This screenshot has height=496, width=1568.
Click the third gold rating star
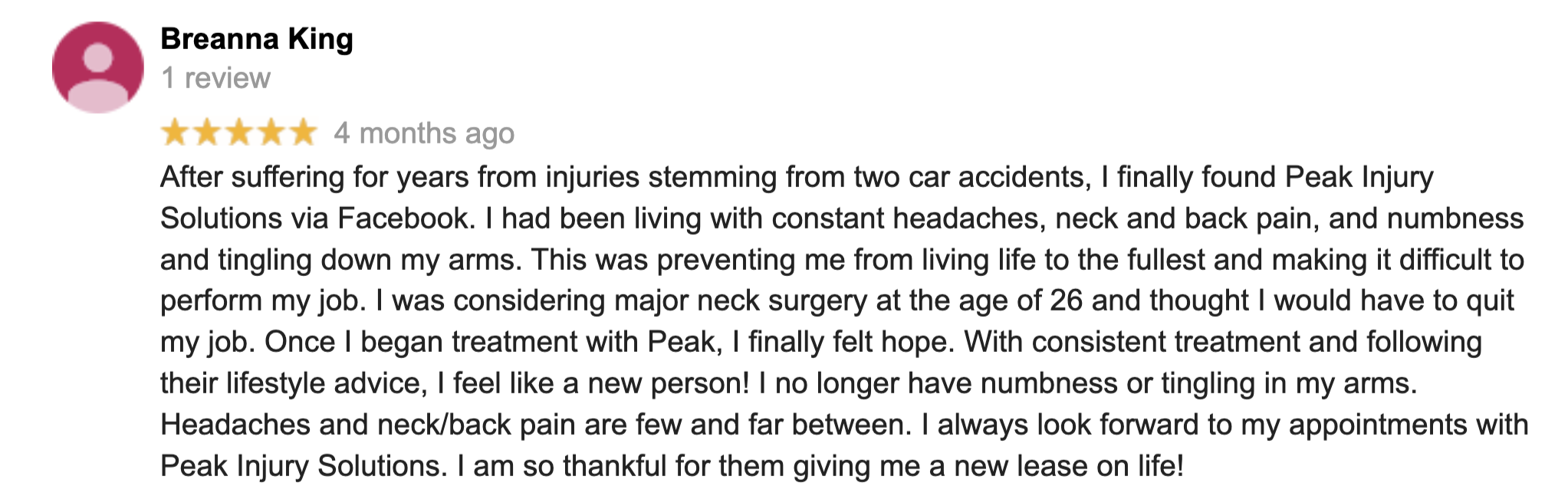239,133
